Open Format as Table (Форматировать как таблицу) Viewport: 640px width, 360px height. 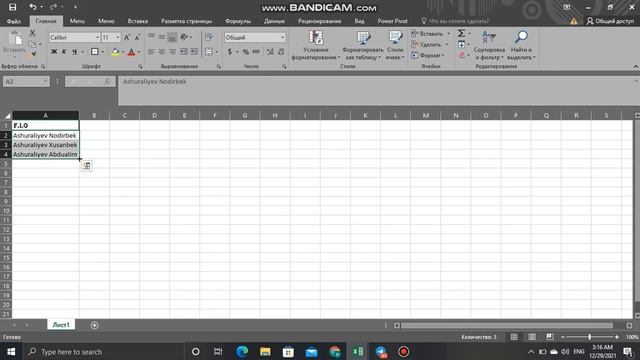[363, 46]
